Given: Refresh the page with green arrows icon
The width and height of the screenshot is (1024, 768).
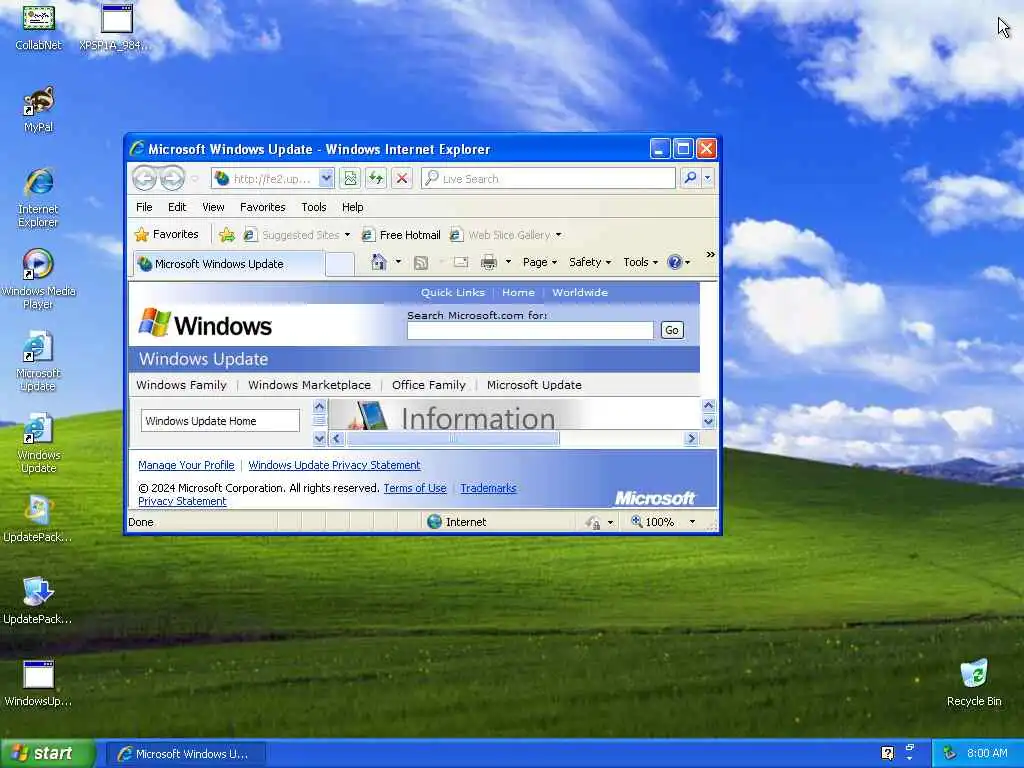Looking at the screenshot, I should 376,178.
